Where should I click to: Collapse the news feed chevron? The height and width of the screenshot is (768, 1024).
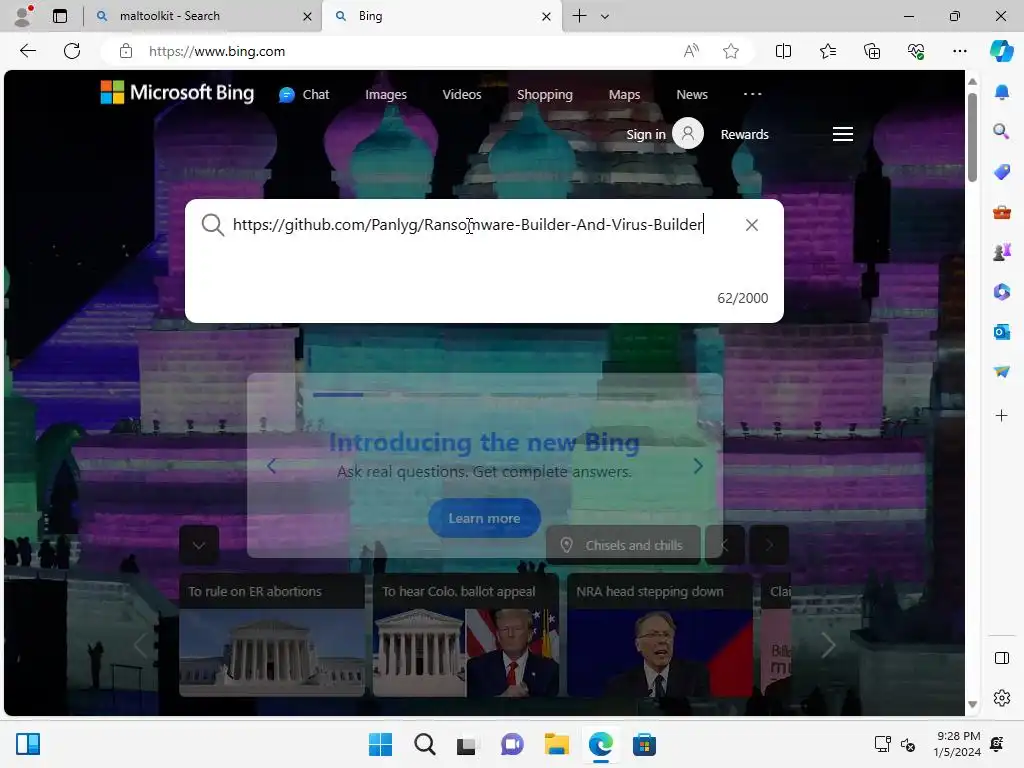point(199,545)
